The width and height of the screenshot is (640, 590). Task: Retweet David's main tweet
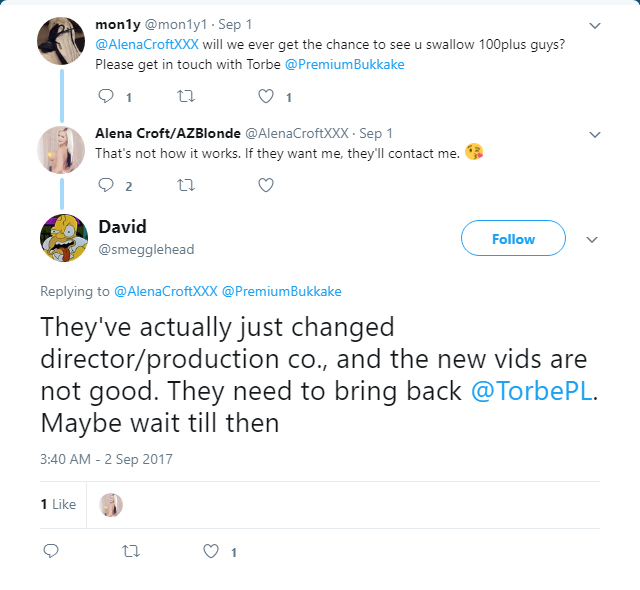click(x=130, y=551)
